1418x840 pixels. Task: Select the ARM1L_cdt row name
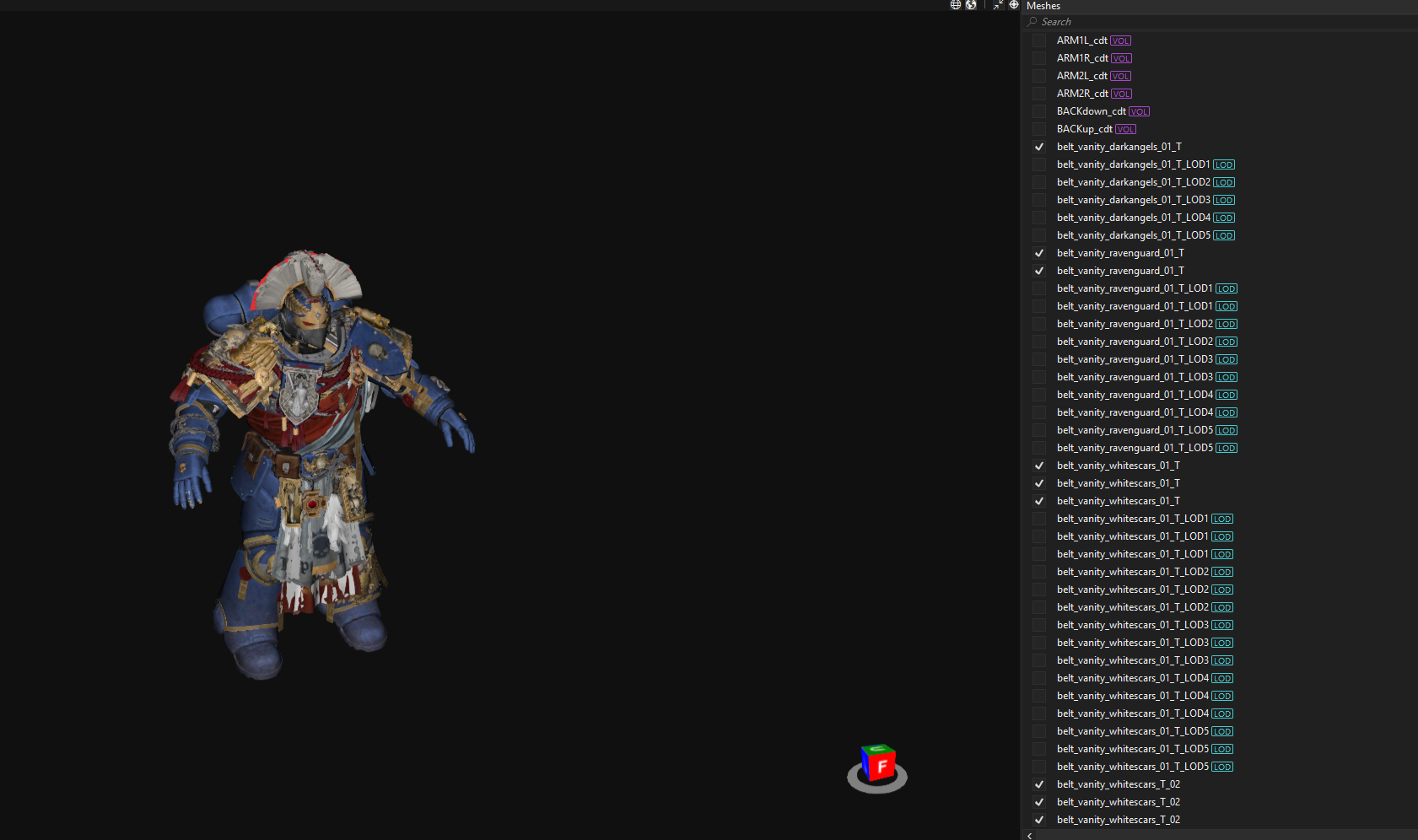[1081, 40]
